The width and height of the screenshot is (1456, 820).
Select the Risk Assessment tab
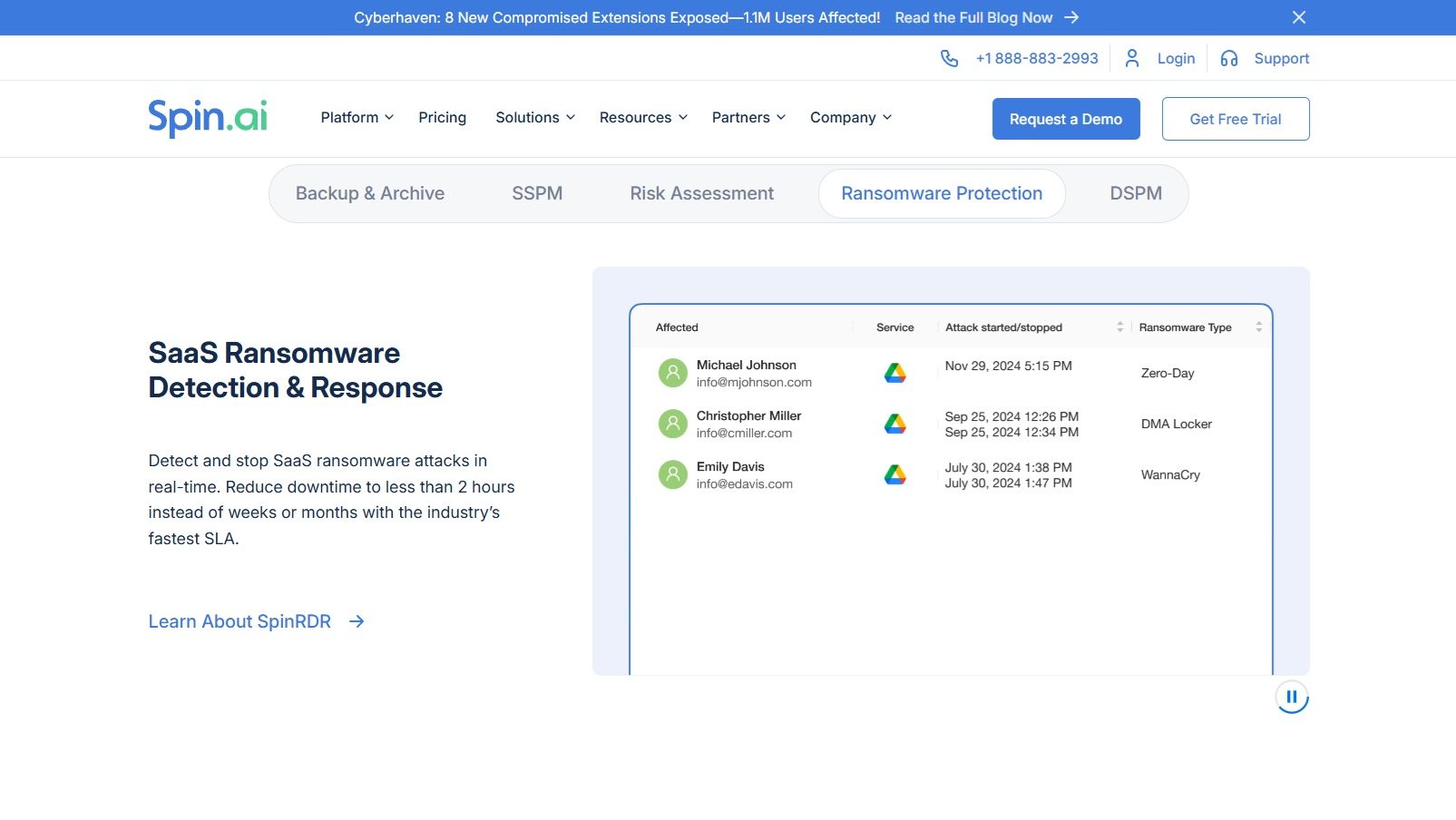pyautogui.click(x=701, y=193)
